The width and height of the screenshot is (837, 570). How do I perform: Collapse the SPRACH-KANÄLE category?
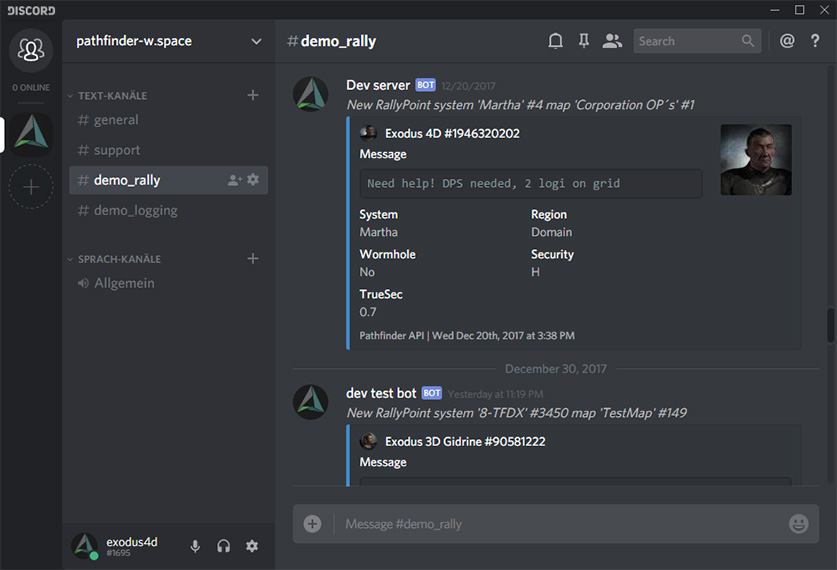click(118, 259)
